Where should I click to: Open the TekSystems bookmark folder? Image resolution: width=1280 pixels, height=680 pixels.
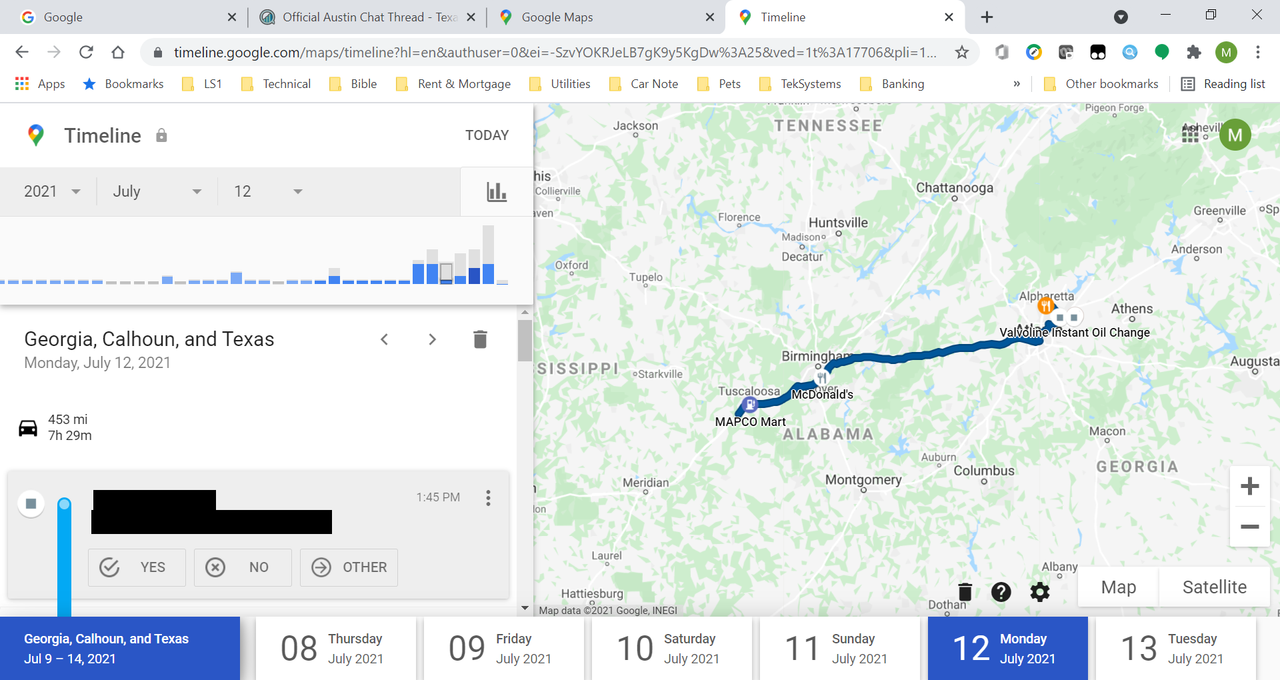tap(801, 84)
